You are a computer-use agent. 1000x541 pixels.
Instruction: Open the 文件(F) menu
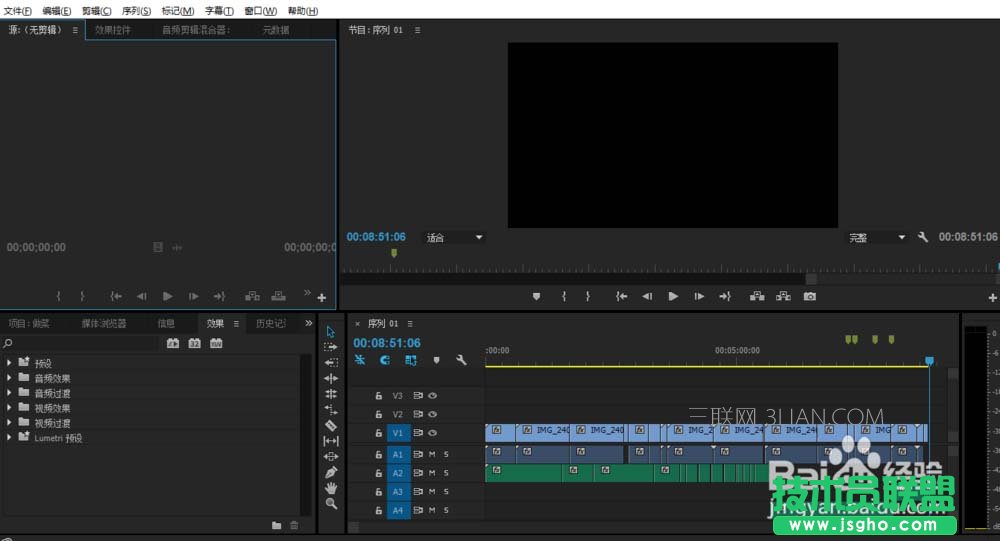click(18, 11)
